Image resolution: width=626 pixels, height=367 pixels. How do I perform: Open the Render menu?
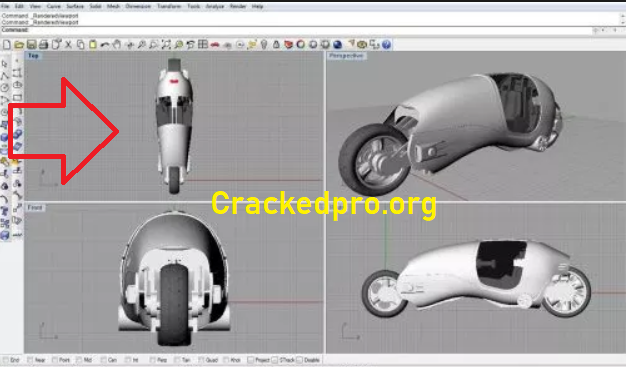[238, 6]
